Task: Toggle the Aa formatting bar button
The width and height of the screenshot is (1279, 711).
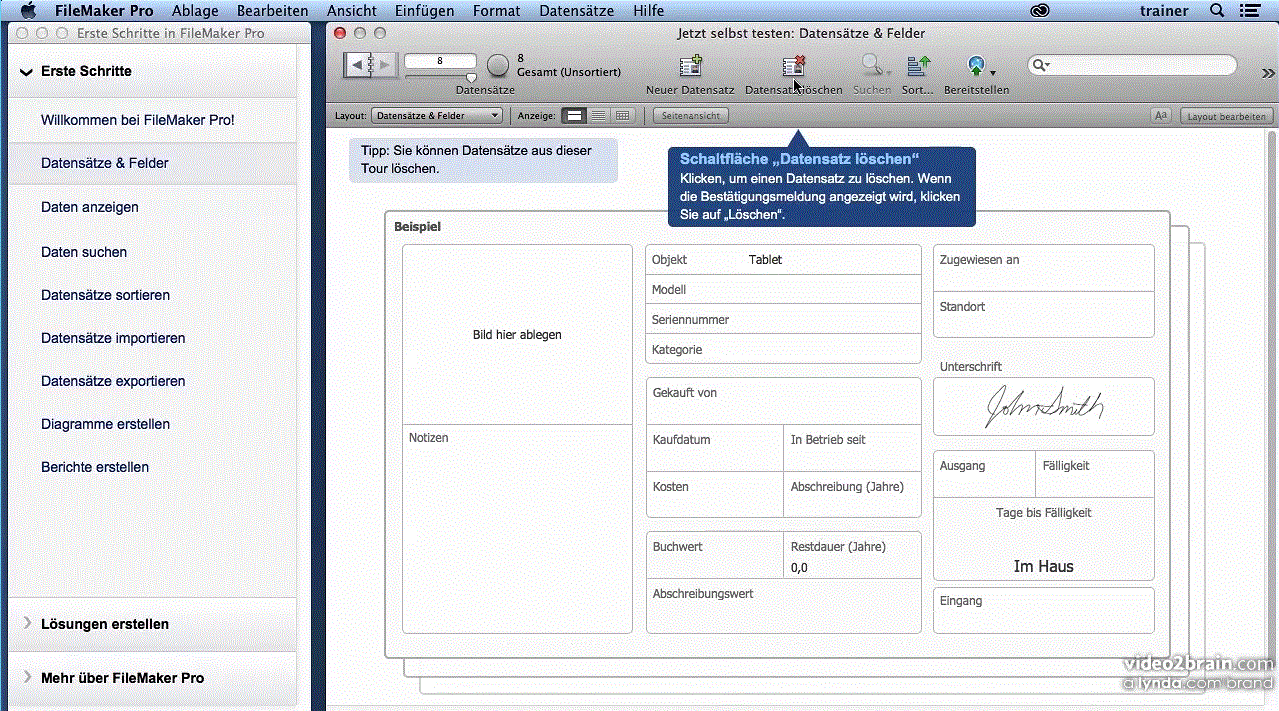Action: (1161, 116)
